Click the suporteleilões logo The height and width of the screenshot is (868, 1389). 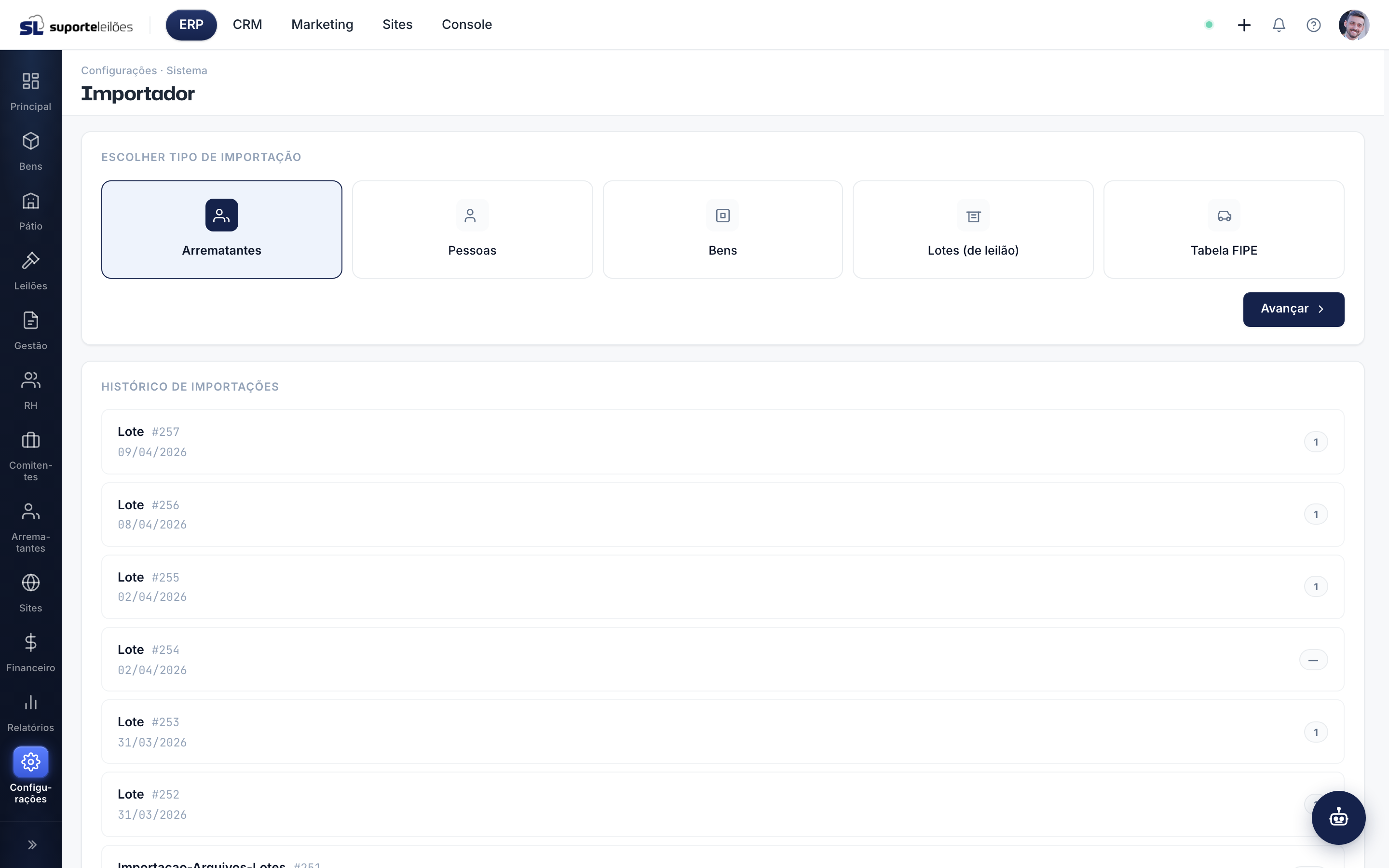point(76,25)
